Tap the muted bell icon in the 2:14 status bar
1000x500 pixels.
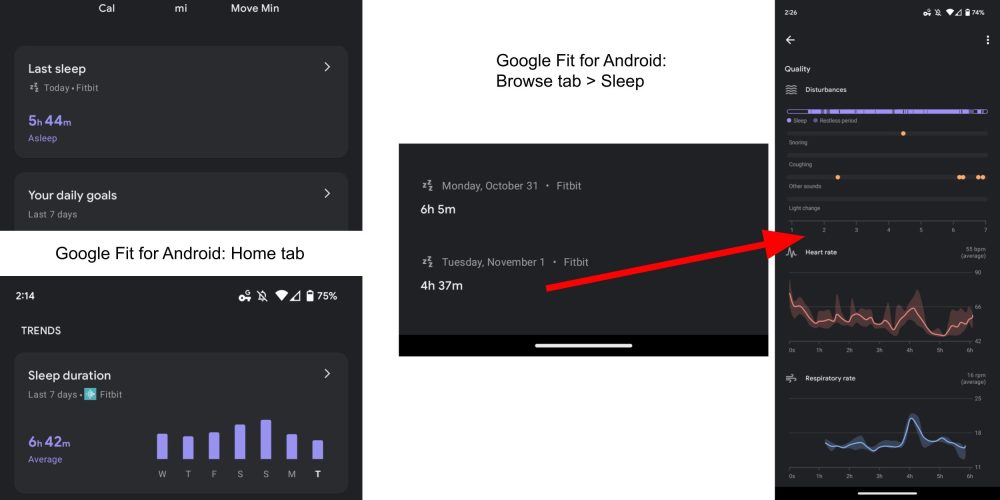pos(262,296)
